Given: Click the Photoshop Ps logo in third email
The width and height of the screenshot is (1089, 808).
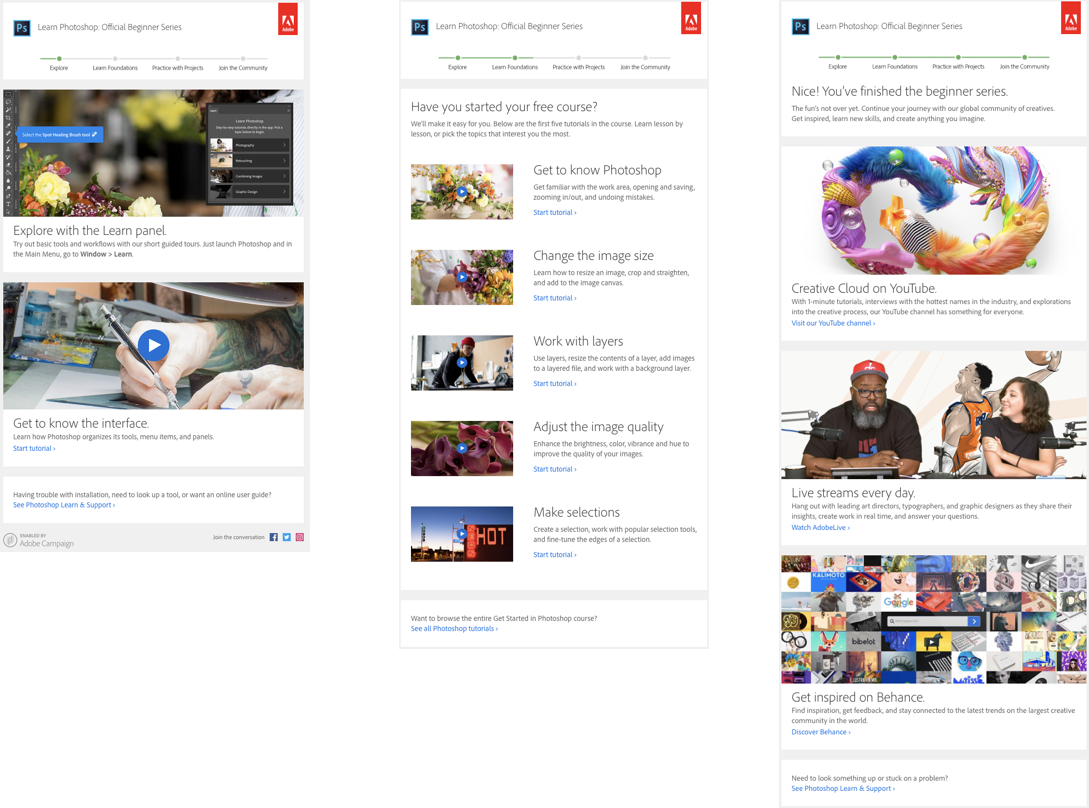Looking at the screenshot, I should point(800,26).
